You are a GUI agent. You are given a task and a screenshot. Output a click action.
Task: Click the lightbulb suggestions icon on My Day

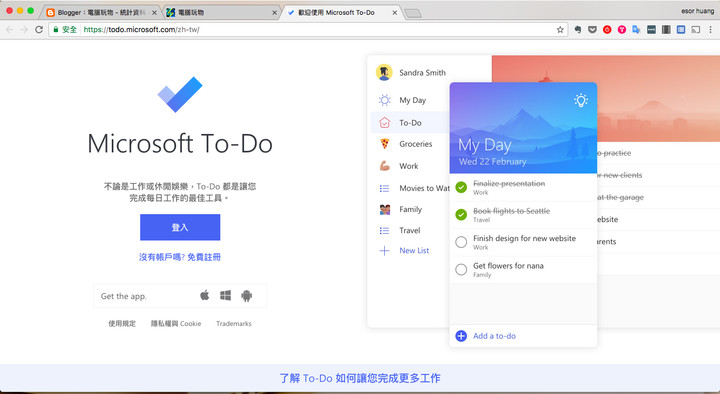point(581,100)
